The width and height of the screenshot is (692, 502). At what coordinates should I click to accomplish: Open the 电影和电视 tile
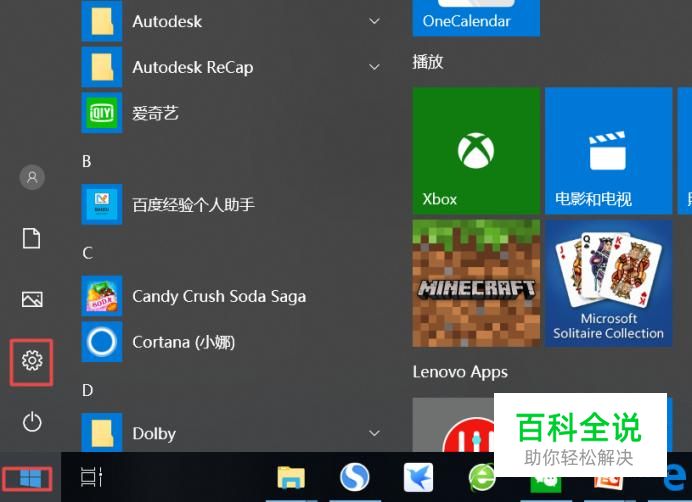coord(609,151)
